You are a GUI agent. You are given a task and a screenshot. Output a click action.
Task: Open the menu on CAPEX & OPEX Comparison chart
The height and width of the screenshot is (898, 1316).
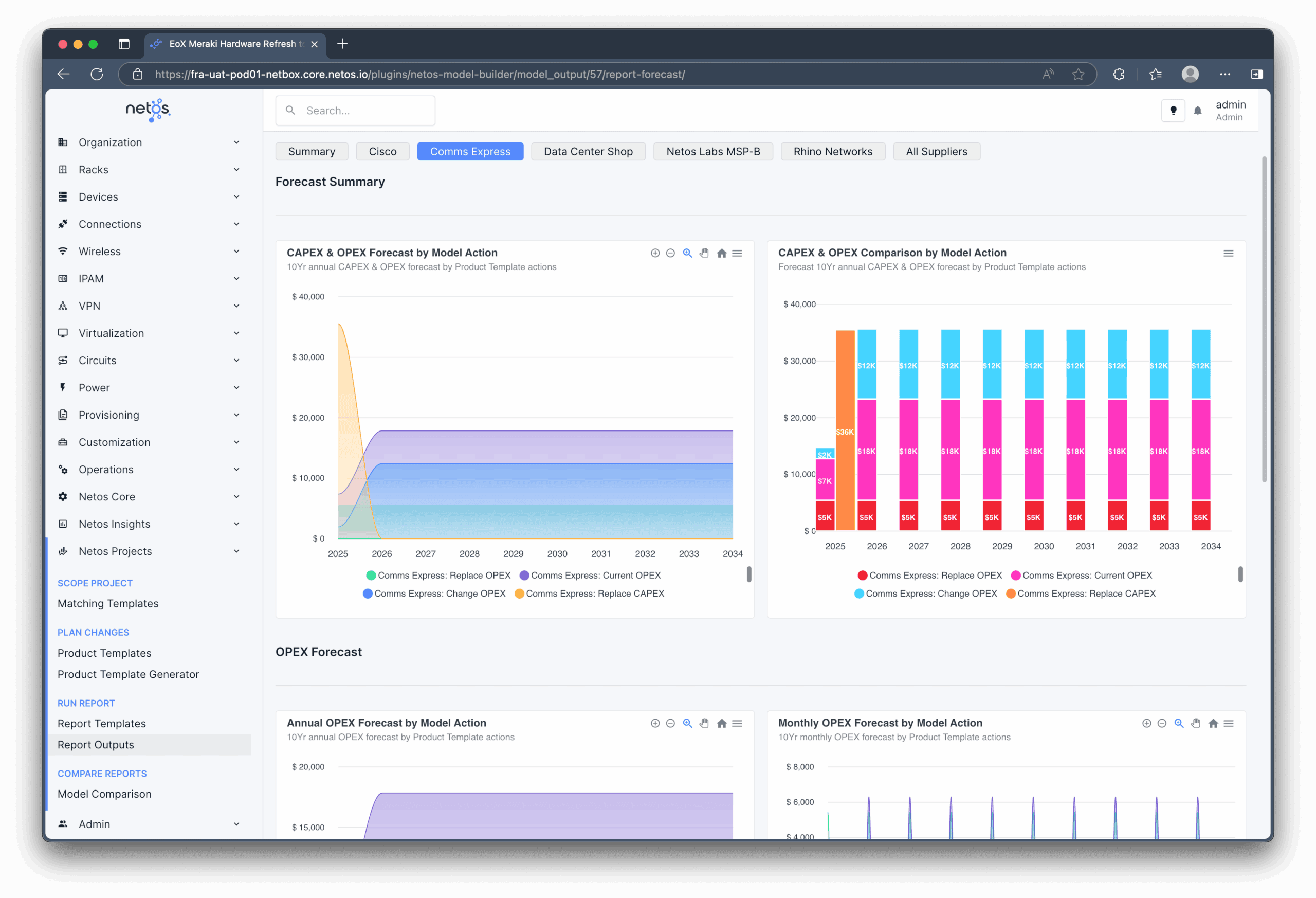tap(1228, 253)
